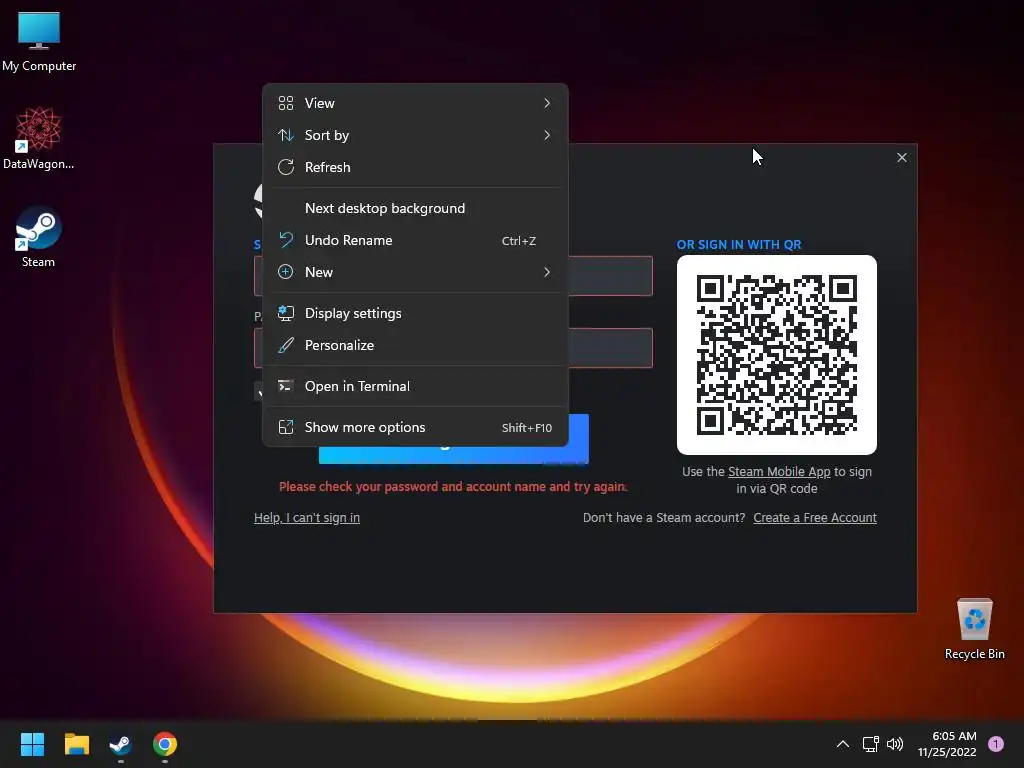Screen dimensions: 1024x768
Task: Focus the Steam password field
Action: point(610,347)
